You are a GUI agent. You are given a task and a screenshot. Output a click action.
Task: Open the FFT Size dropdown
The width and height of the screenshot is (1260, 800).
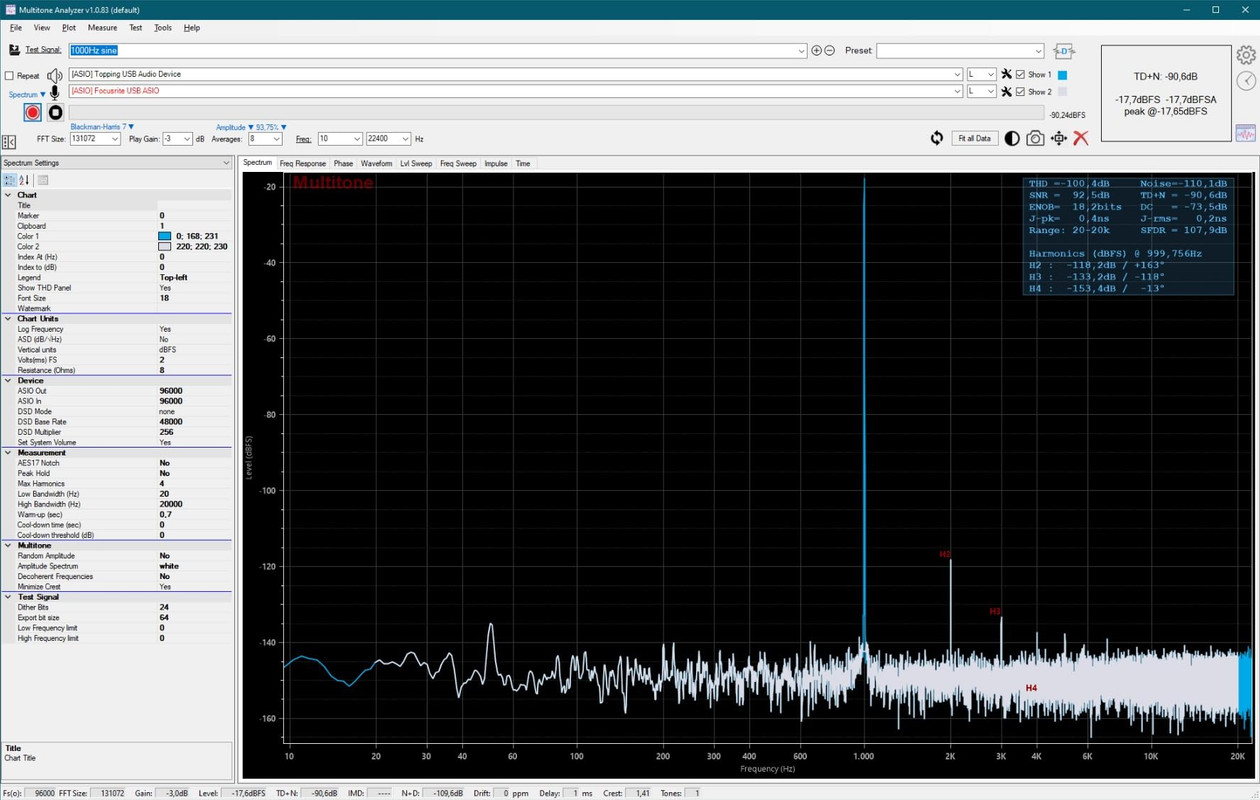point(116,139)
